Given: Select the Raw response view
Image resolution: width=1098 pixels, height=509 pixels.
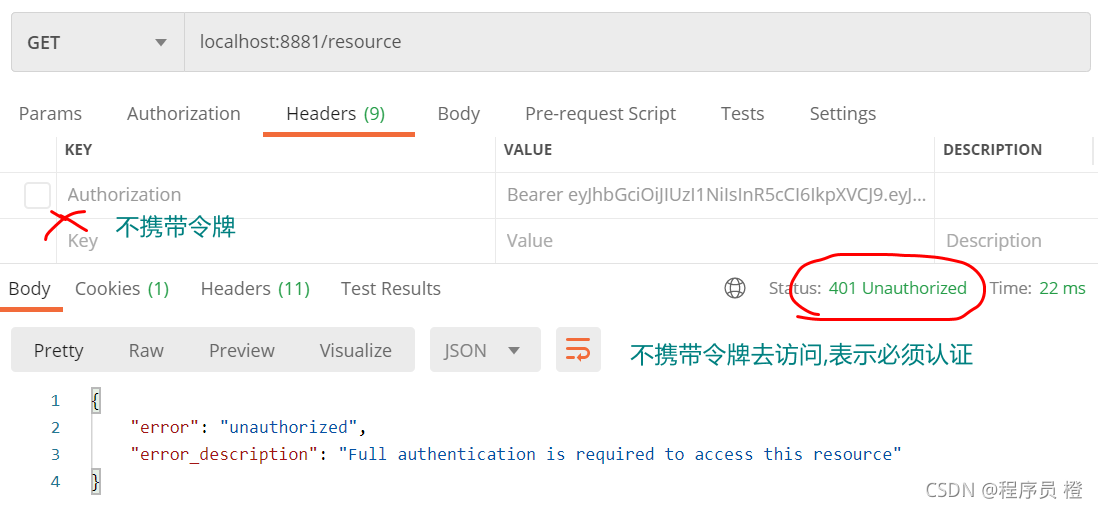Looking at the screenshot, I should coord(146,350).
